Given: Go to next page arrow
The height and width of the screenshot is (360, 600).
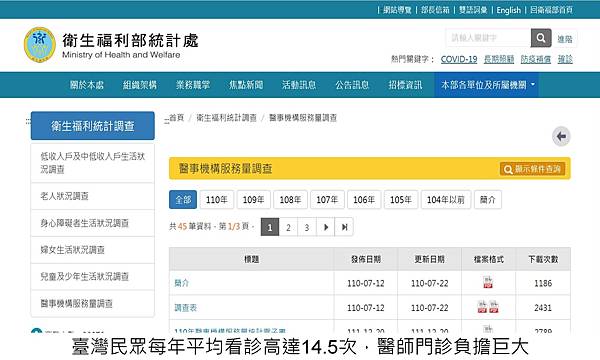Looking at the screenshot, I should 326,227.
